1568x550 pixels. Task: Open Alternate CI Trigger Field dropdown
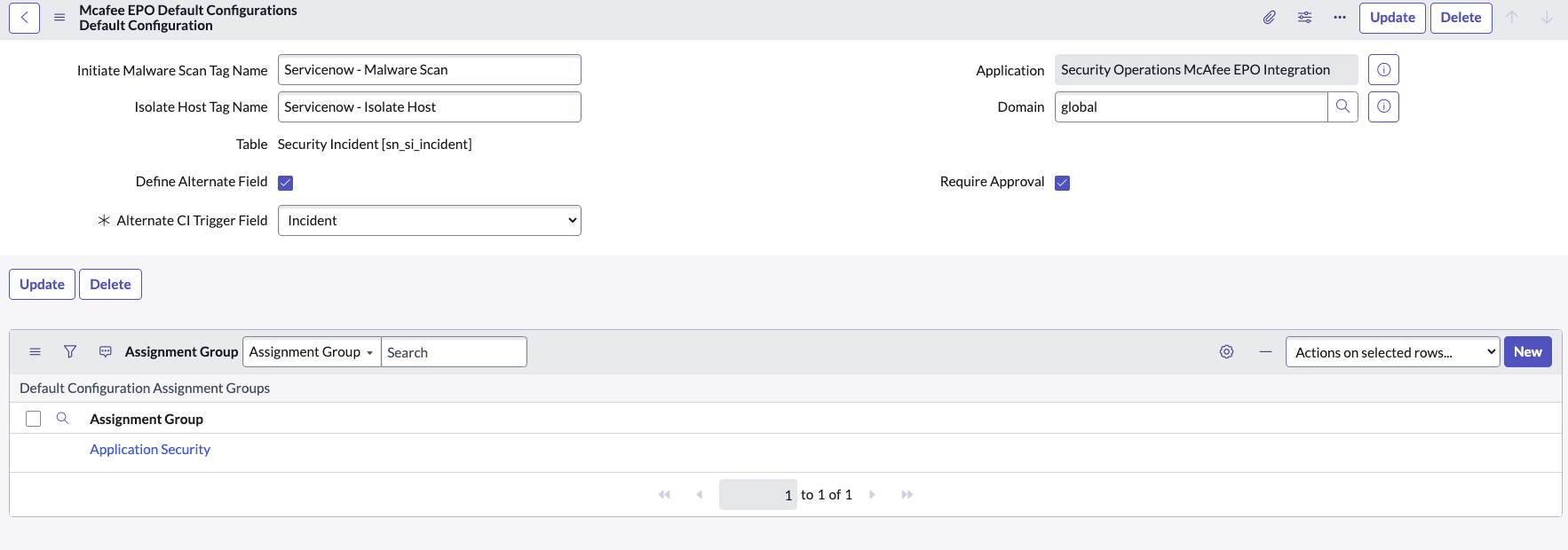(x=430, y=221)
